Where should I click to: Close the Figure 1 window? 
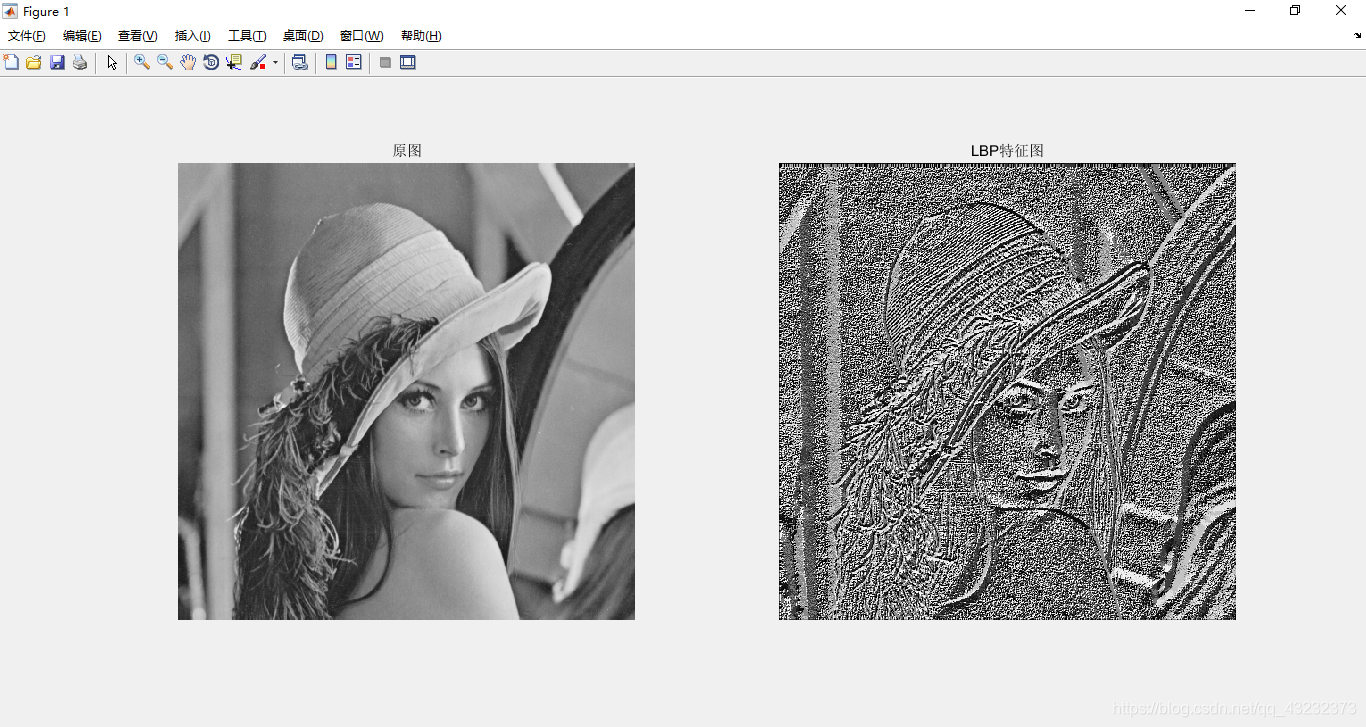point(1341,11)
